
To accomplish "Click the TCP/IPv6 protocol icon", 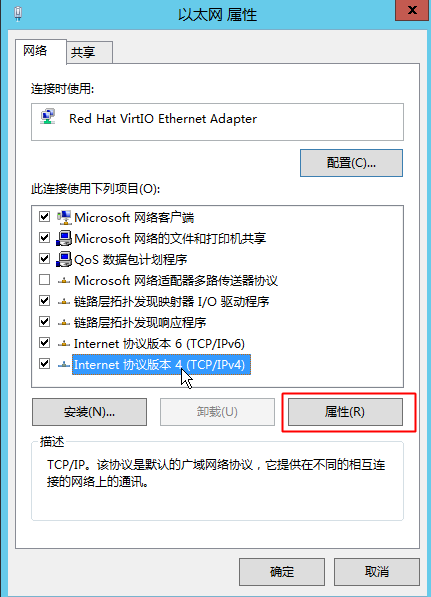I will pos(64,344).
